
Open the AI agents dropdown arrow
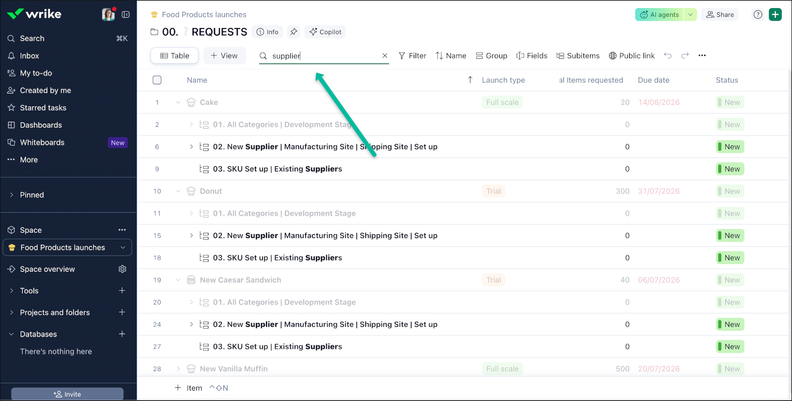coord(690,15)
